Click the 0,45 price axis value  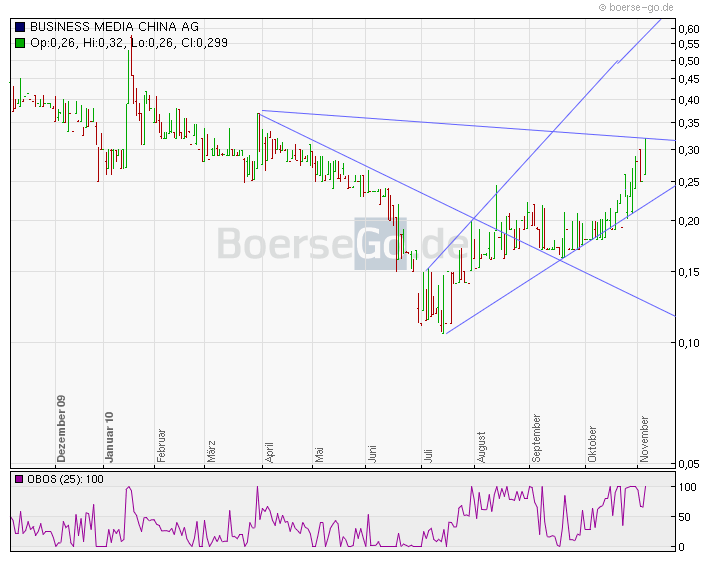pyautogui.click(x=689, y=79)
